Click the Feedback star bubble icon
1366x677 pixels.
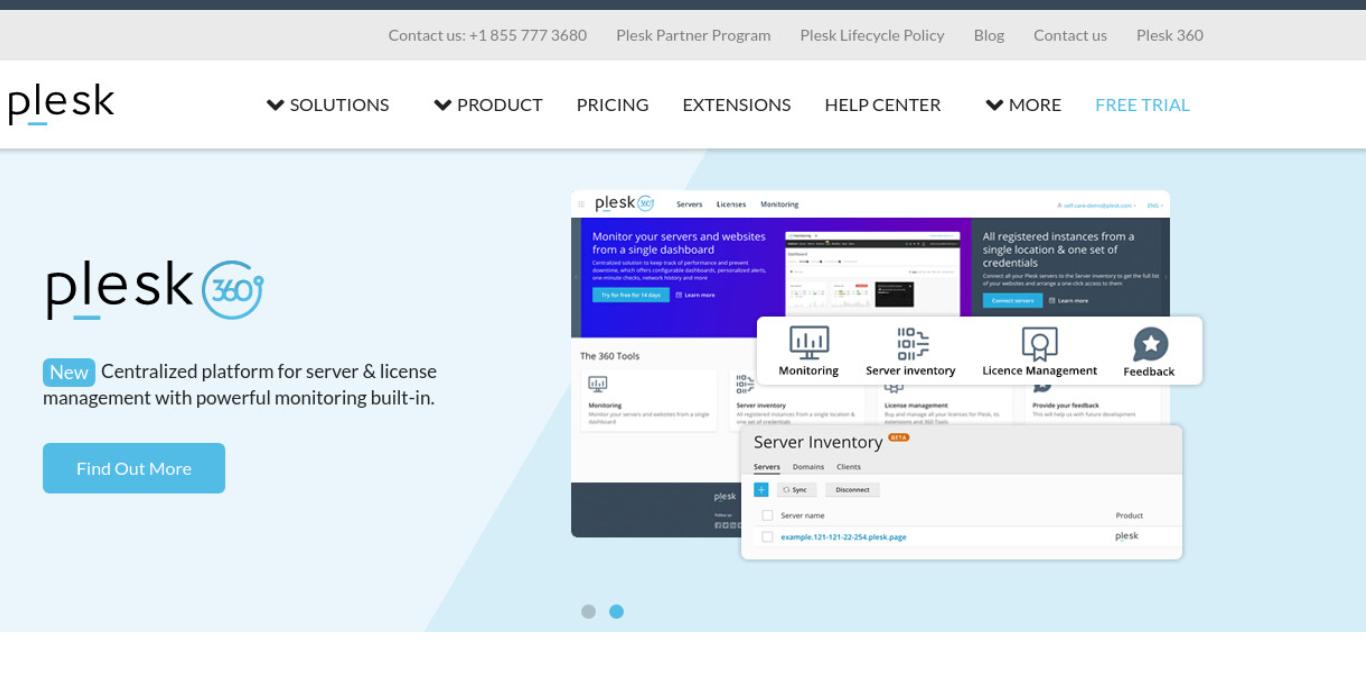[1150, 344]
